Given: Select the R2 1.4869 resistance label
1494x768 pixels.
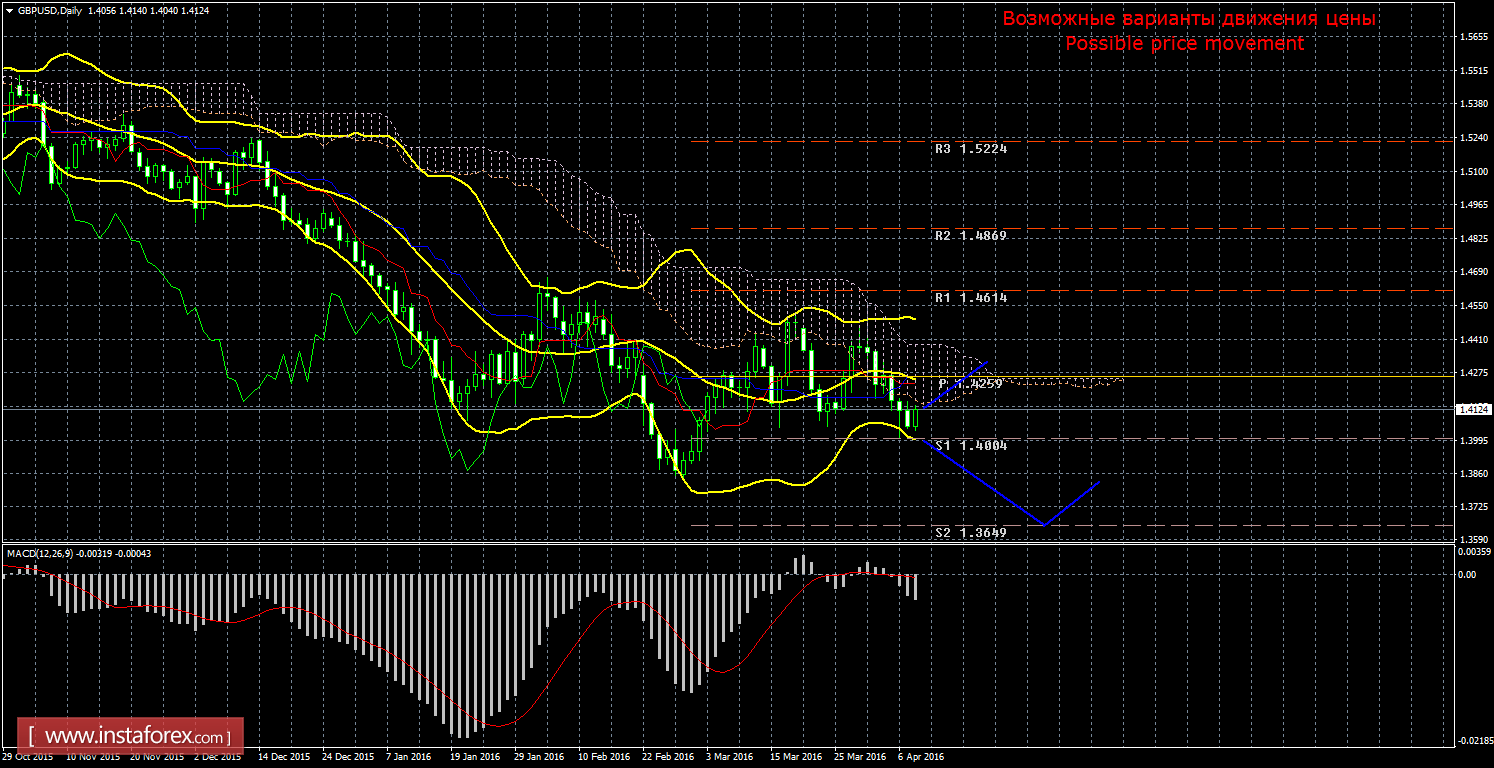Looking at the screenshot, I should (x=971, y=236).
